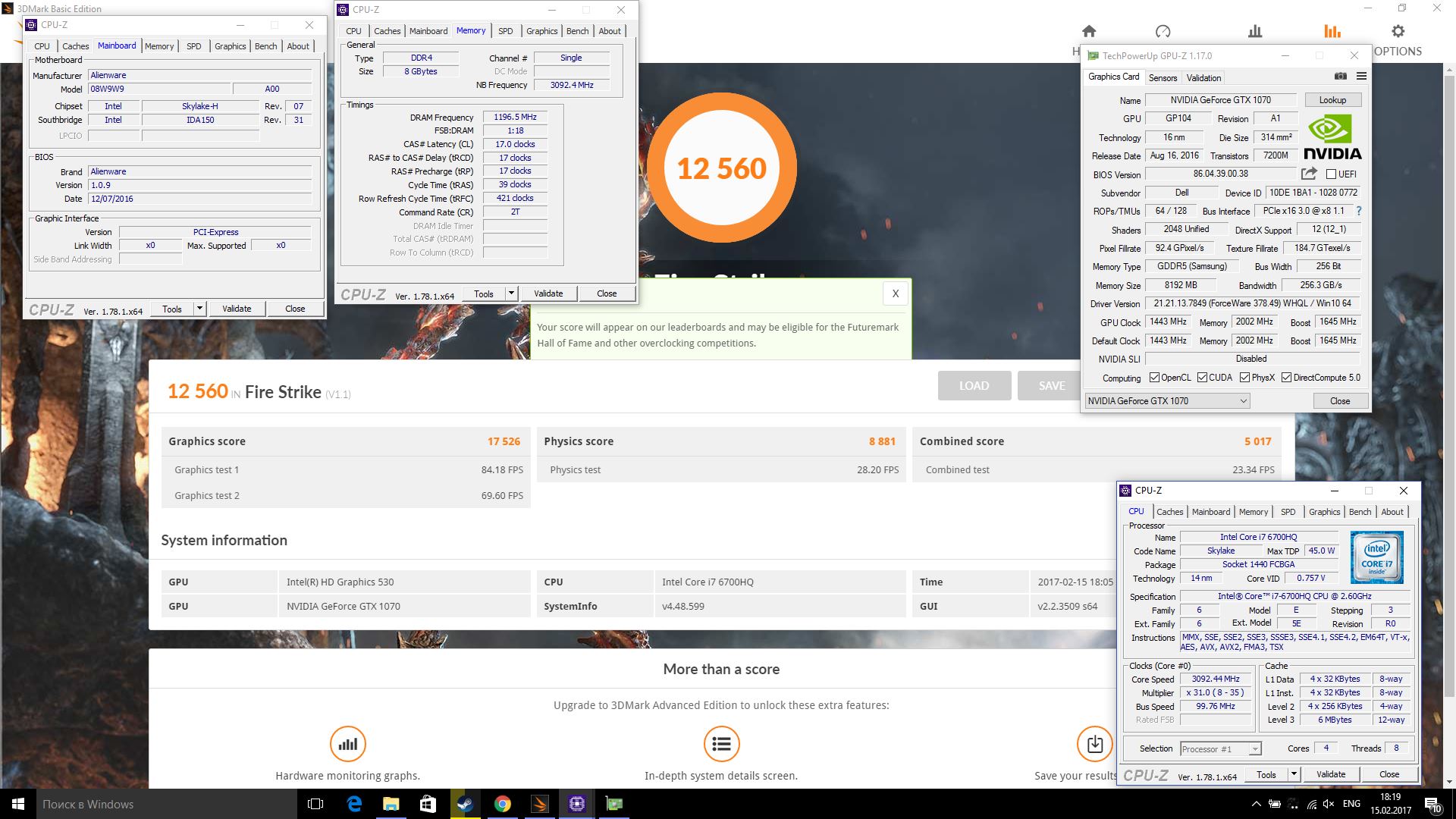
Task: Open the GPU selector dropdown in GPU-Z
Action: pos(1166,400)
